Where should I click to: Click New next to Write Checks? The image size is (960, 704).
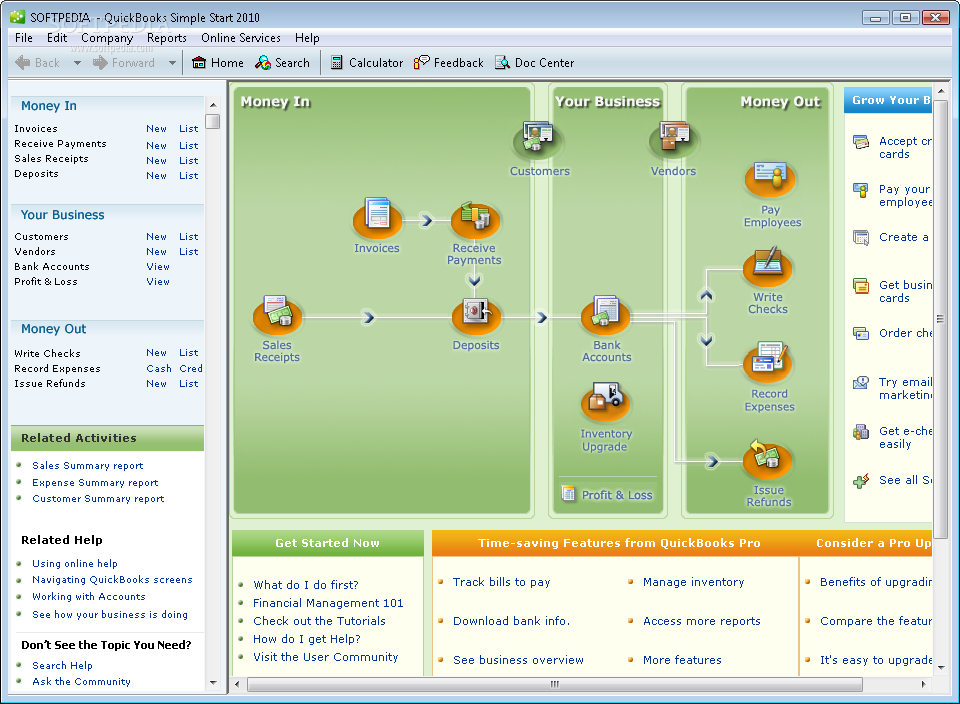(x=156, y=353)
